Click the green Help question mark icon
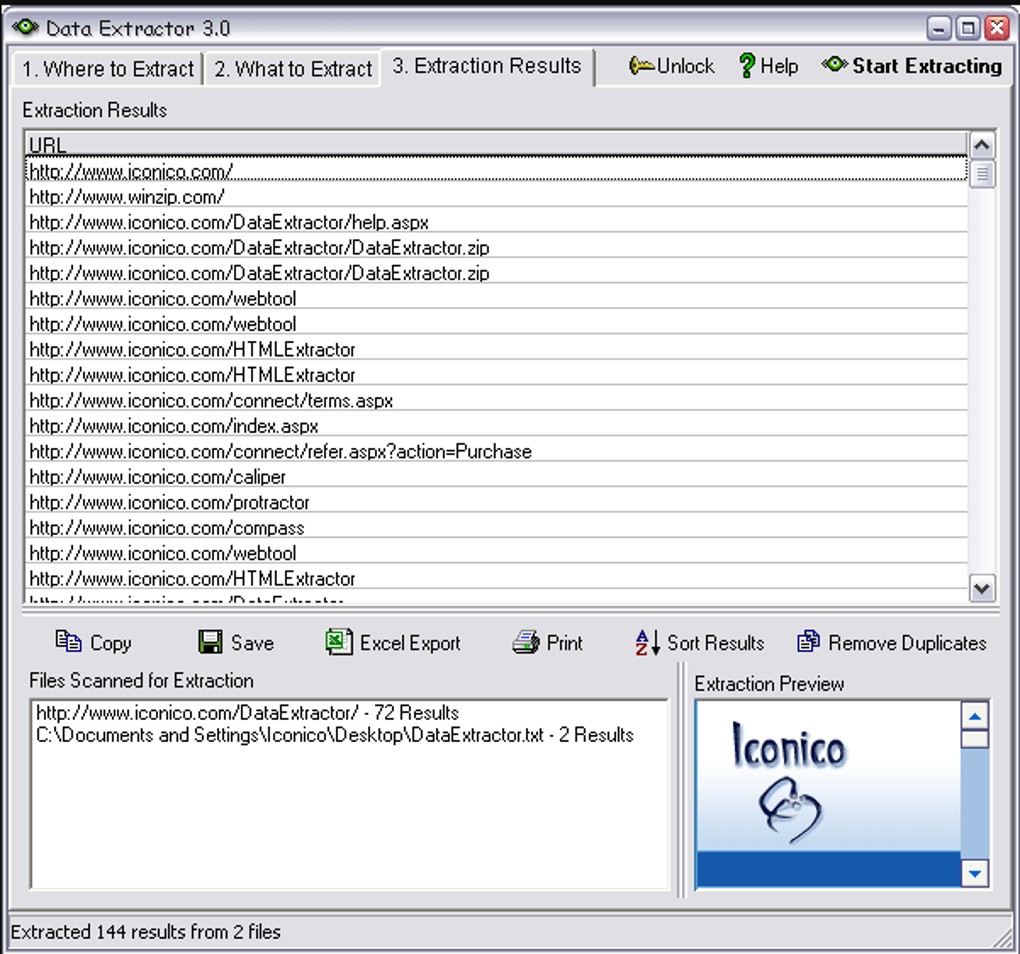 [747, 66]
